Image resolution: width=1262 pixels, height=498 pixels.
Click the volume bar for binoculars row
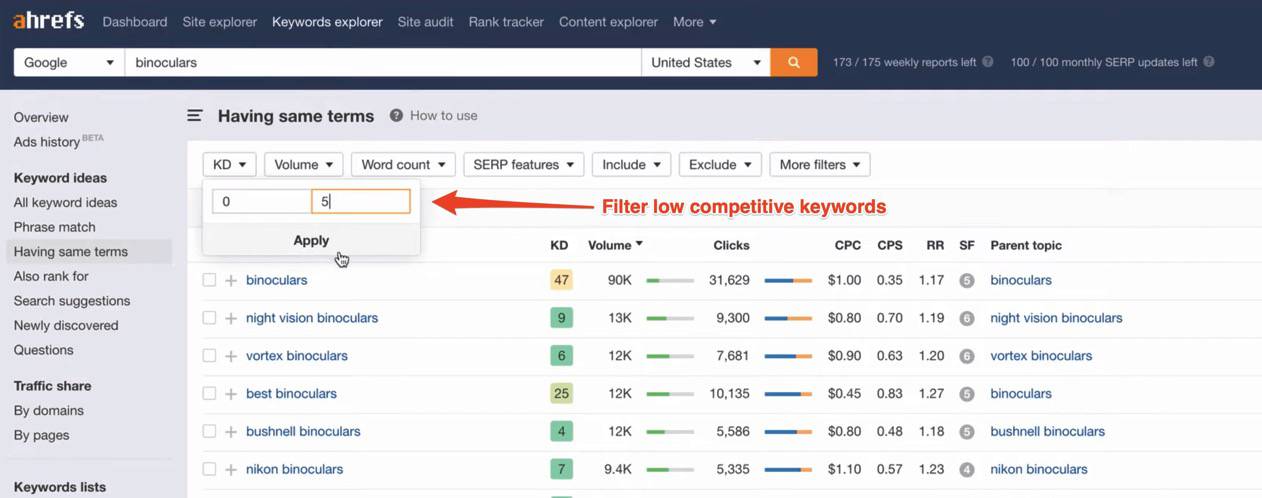(670, 281)
